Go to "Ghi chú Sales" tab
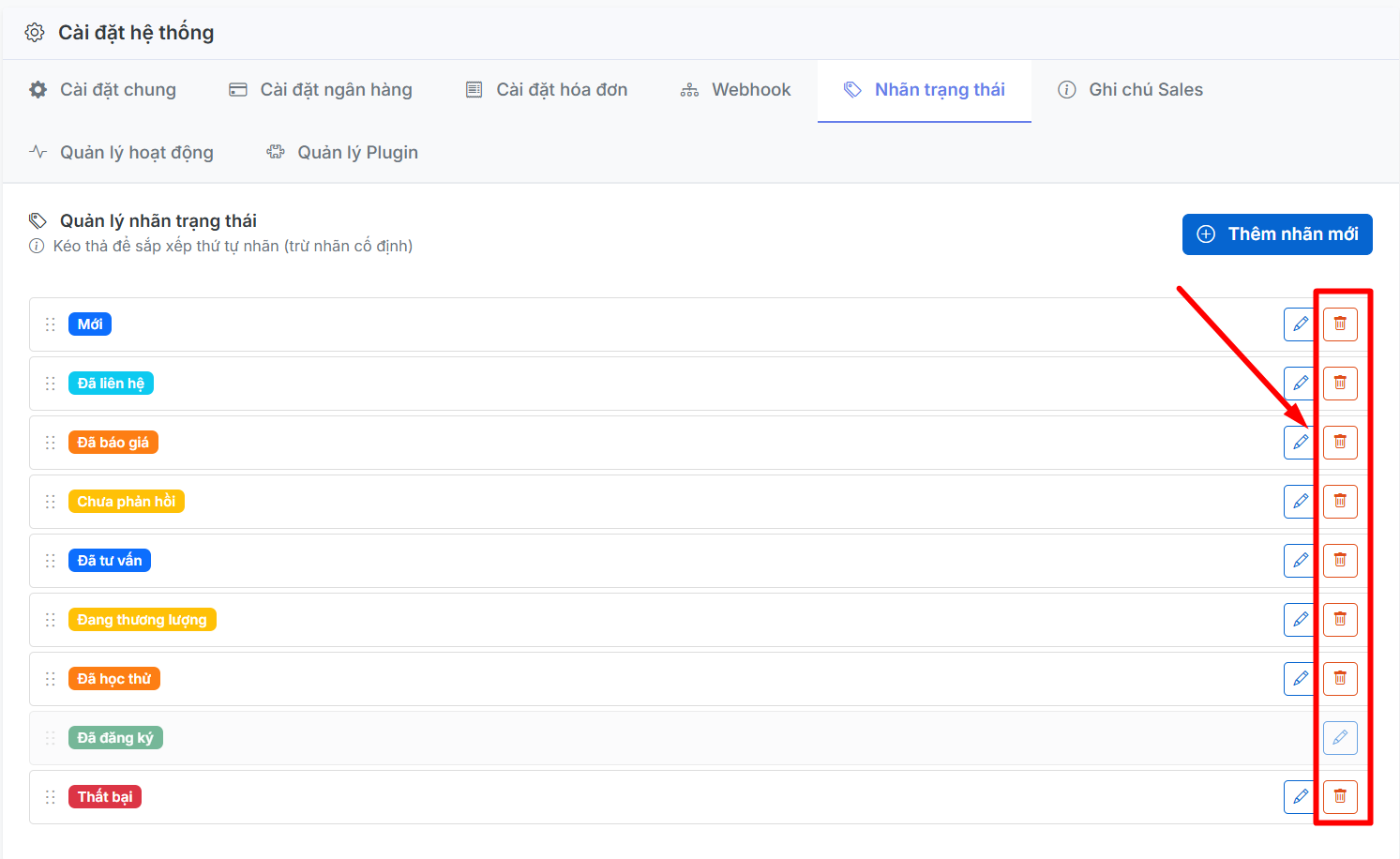The width and height of the screenshot is (1400, 859). coord(1131,90)
